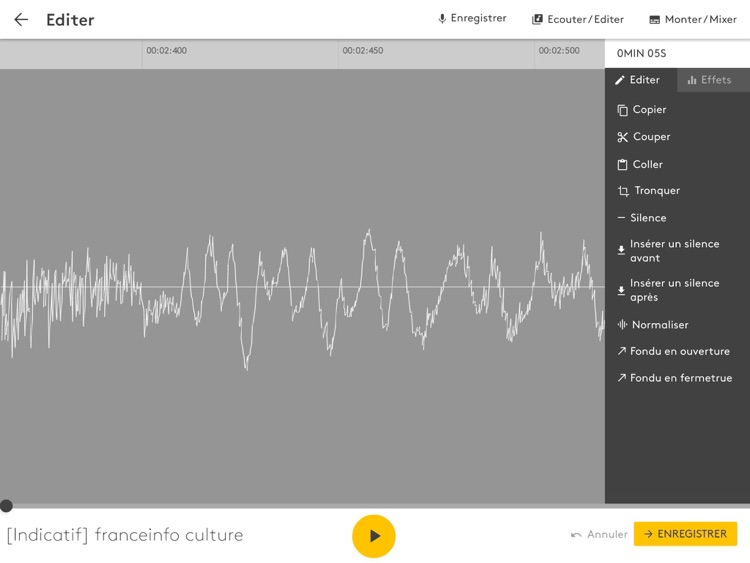Image resolution: width=750 pixels, height=563 pixels.
Task: Click the 00:02:450 timeline marker
Action: click(363, 51)
